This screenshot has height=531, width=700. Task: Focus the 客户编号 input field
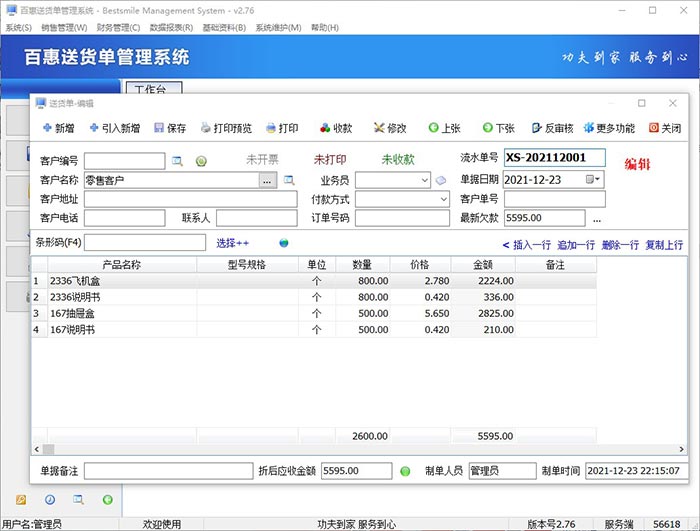(125, 161)
